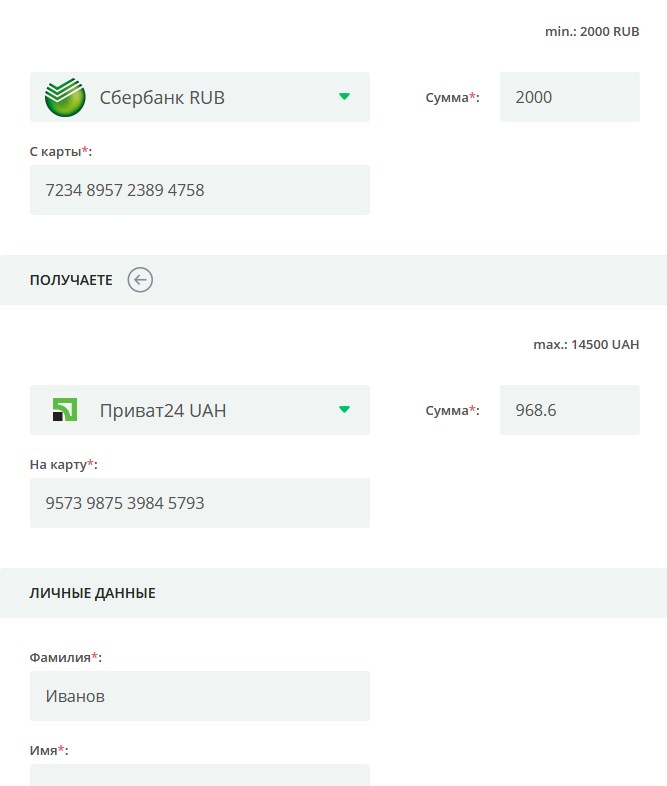This screenshot has height=786, width=667.
Task: Click the С карты card number field
Action: pyautogui.click(x=200, y=190)
